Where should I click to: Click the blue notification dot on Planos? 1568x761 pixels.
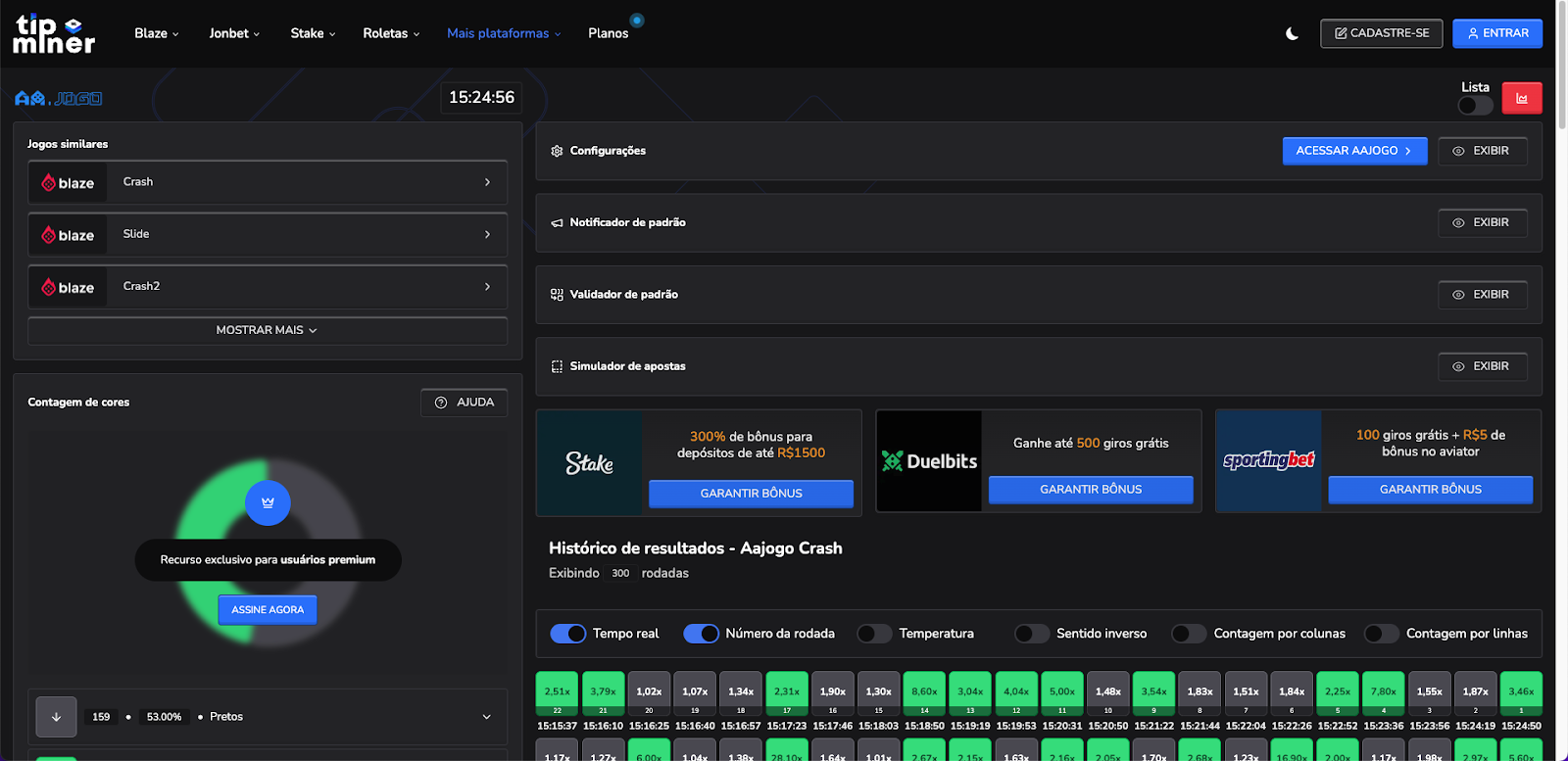[x=637, y=20]
